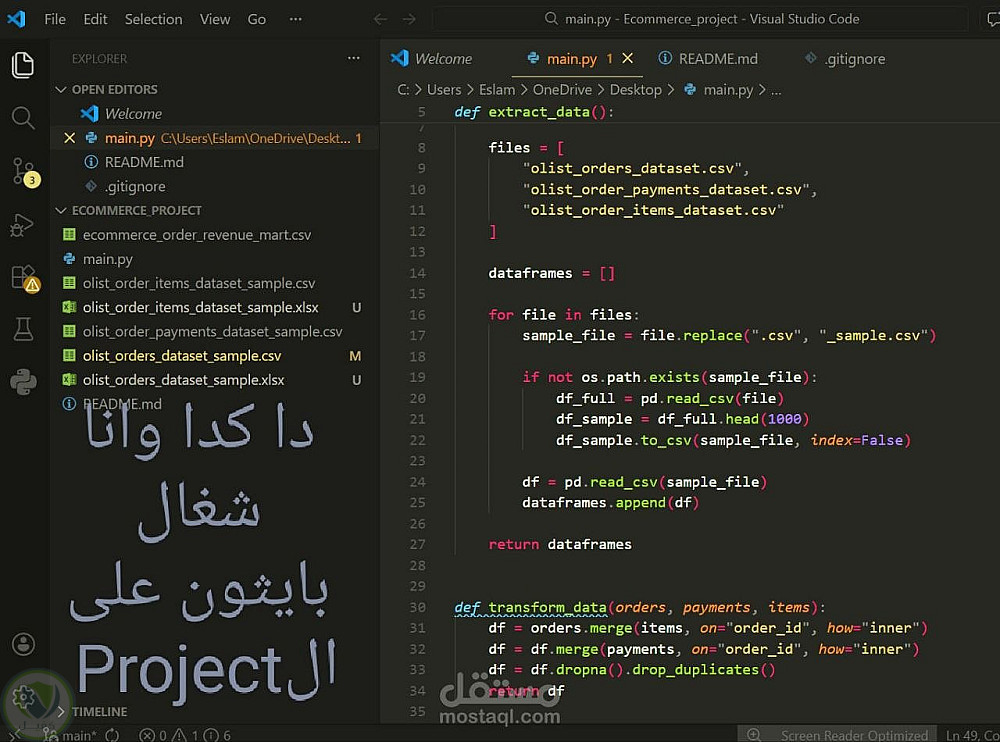1000x742 pixels.
Task: Open olist_orders_dataset_sample.xlsx
Action: [184, 380]
